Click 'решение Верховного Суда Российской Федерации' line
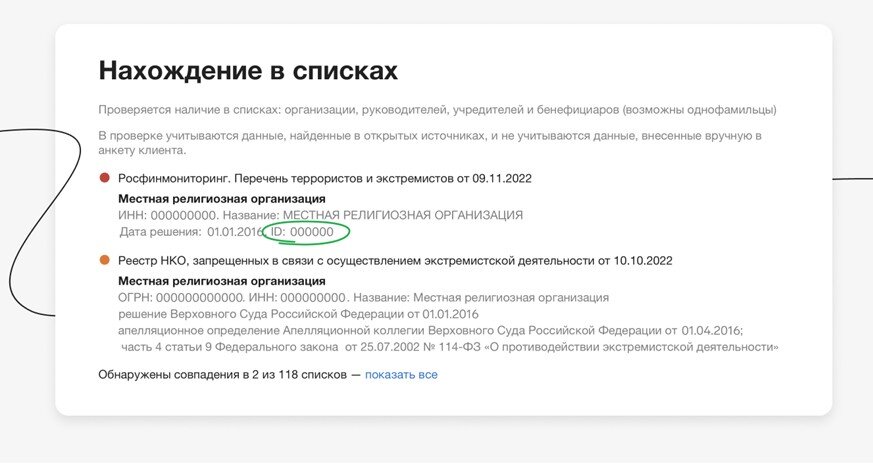The image size is (873, 464). [x=298, y=314]
